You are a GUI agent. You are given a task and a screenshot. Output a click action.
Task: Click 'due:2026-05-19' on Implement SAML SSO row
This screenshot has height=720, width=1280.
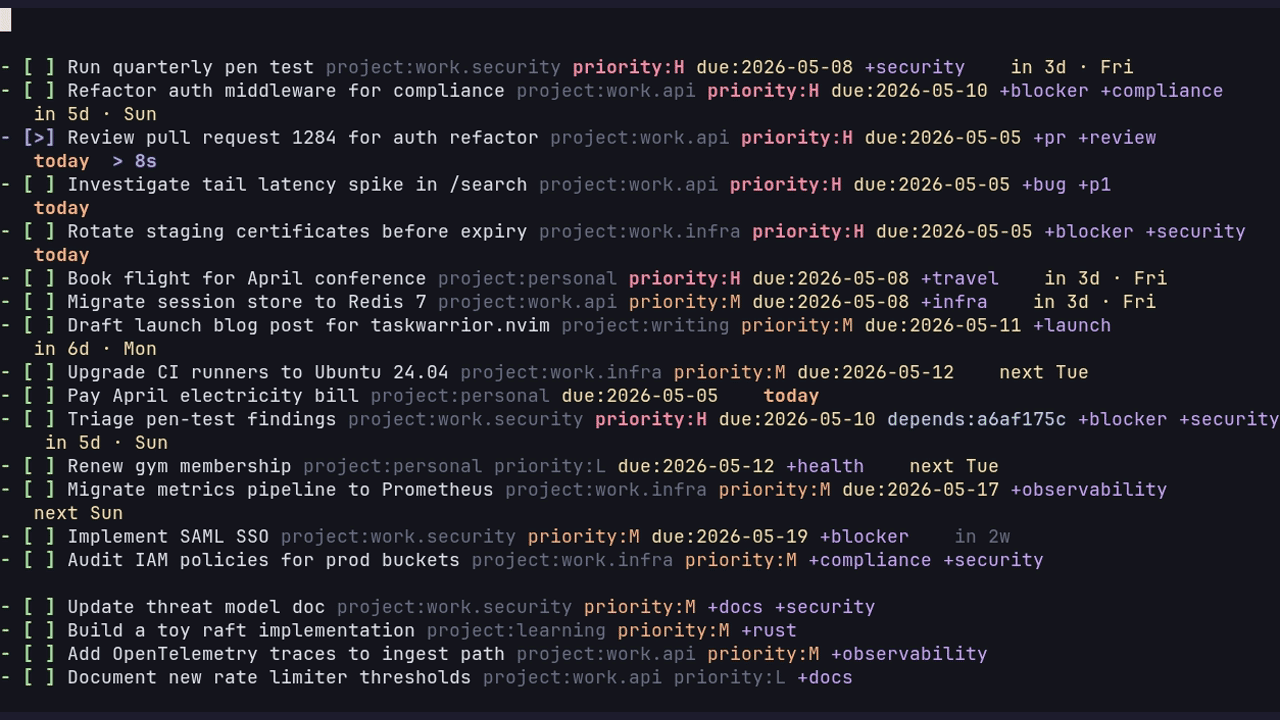click(x=729, y=537)
